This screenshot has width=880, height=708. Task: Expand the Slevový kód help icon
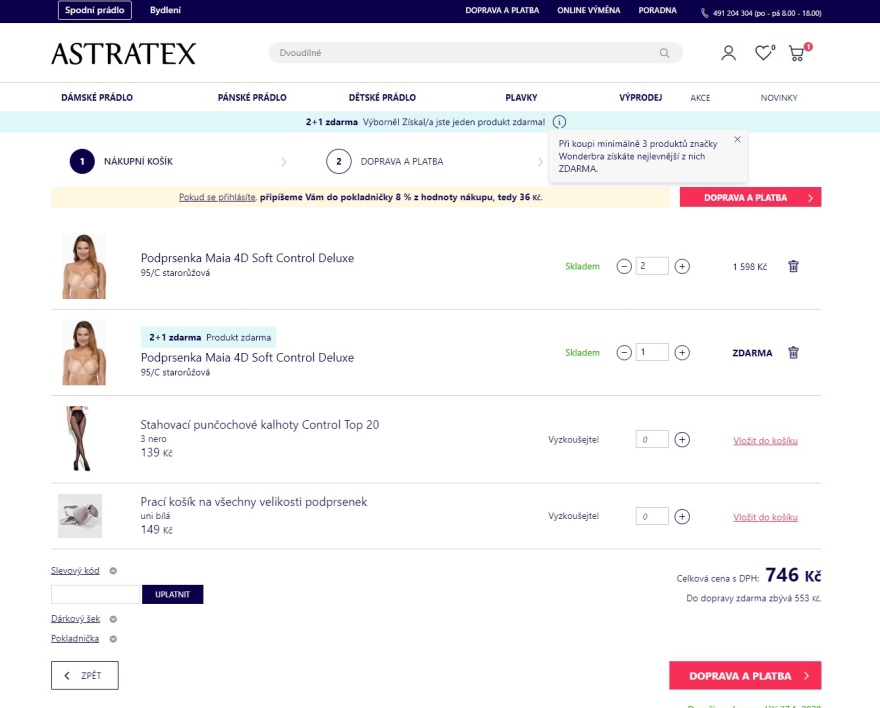[x=113, y=571]
